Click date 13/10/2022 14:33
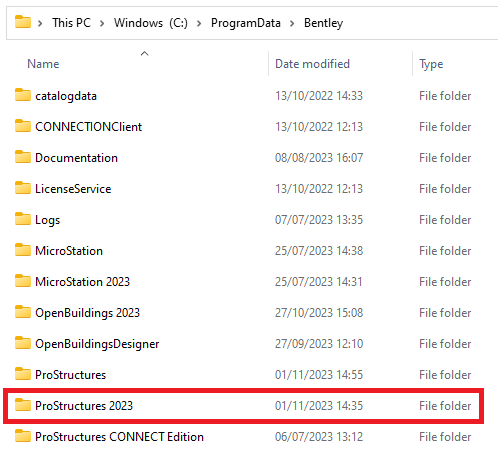 319,96
